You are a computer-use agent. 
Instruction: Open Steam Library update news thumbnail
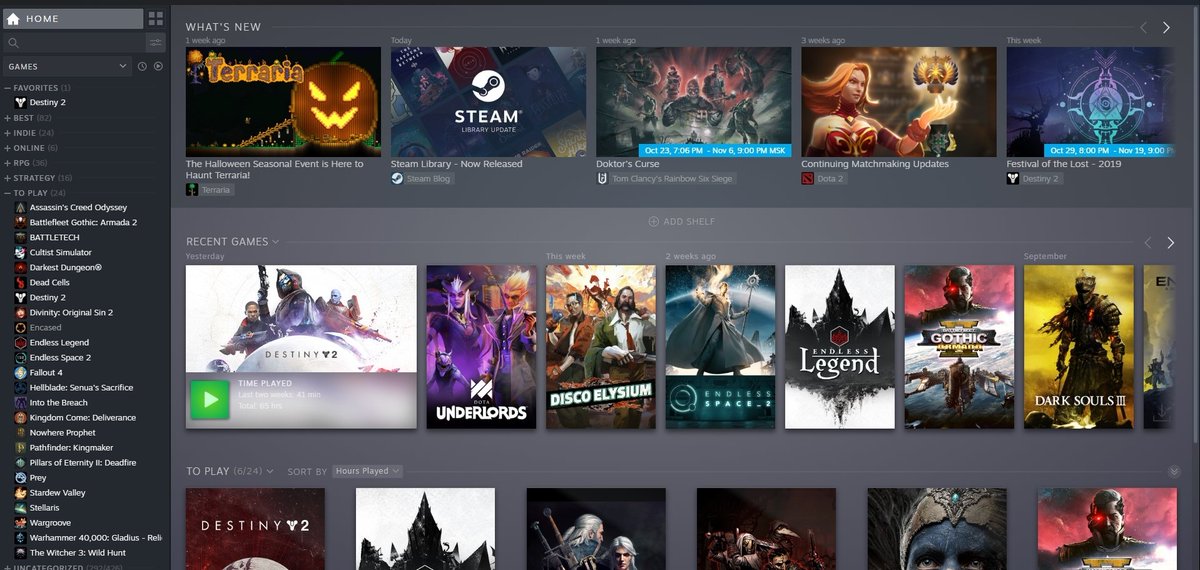[488, 102]
